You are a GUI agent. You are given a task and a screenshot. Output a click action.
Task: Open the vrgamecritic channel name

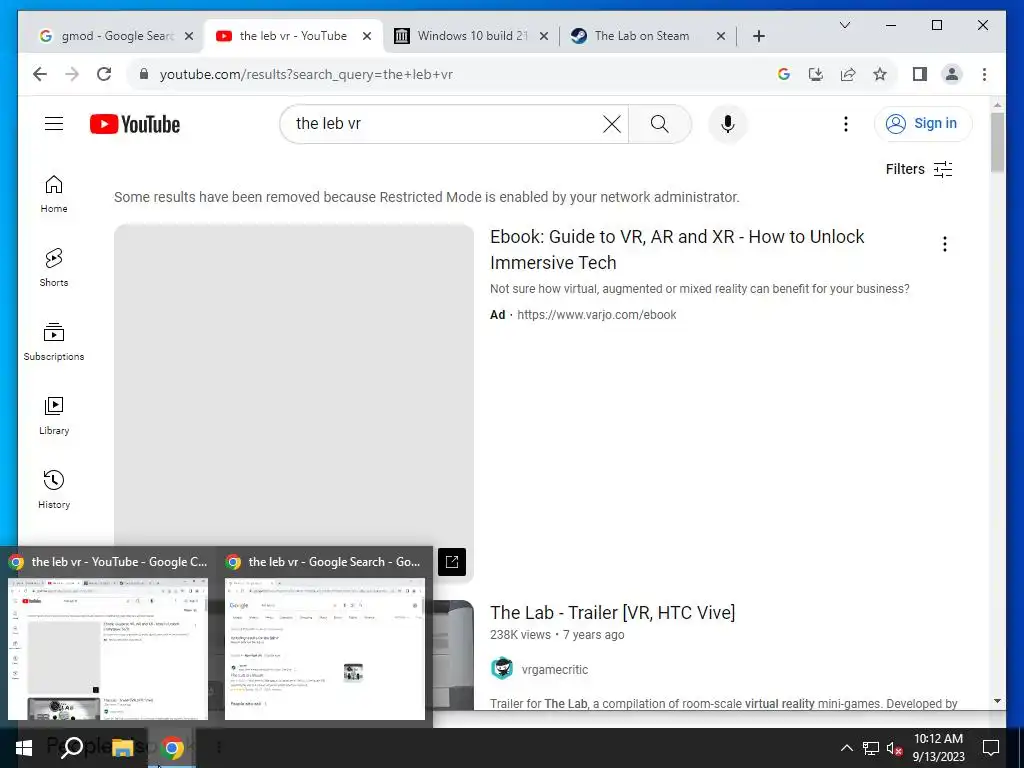554,669
